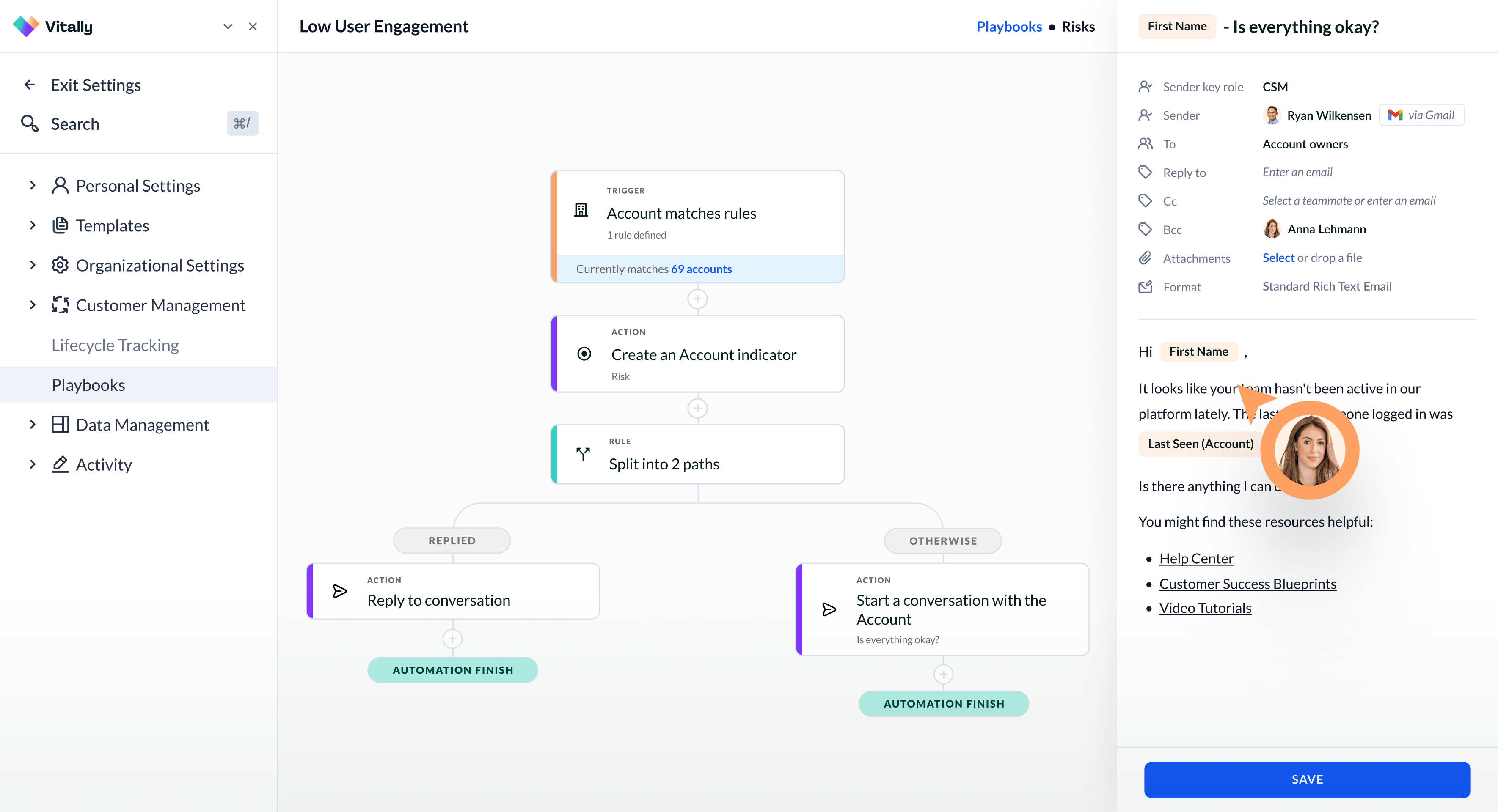Viewport: 1498px width, 812px height.
Task: Click the Exit Settings back arrow
Action: pyautogui.click(x=30, y=85)
